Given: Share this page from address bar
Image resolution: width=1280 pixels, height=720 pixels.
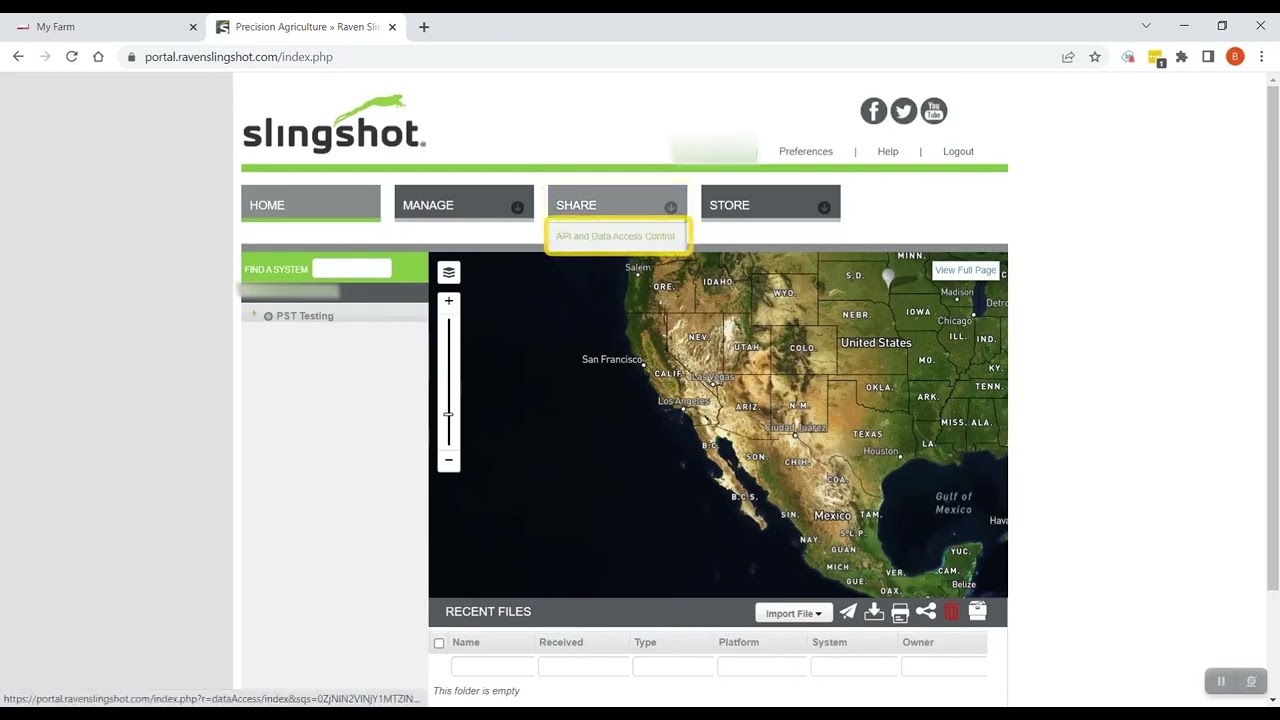Looking at the screenshot, I should (x=1068, y=57).
